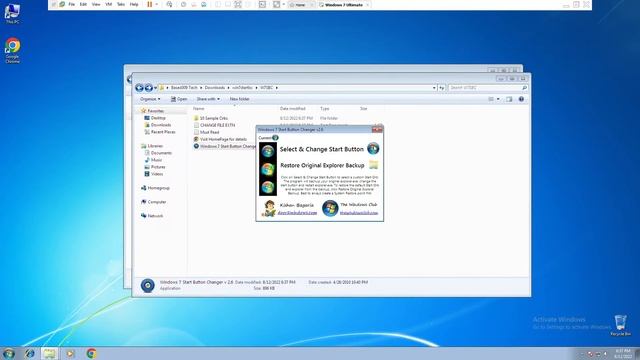Click the refresh button next to address bar

[x=441, y=88]
